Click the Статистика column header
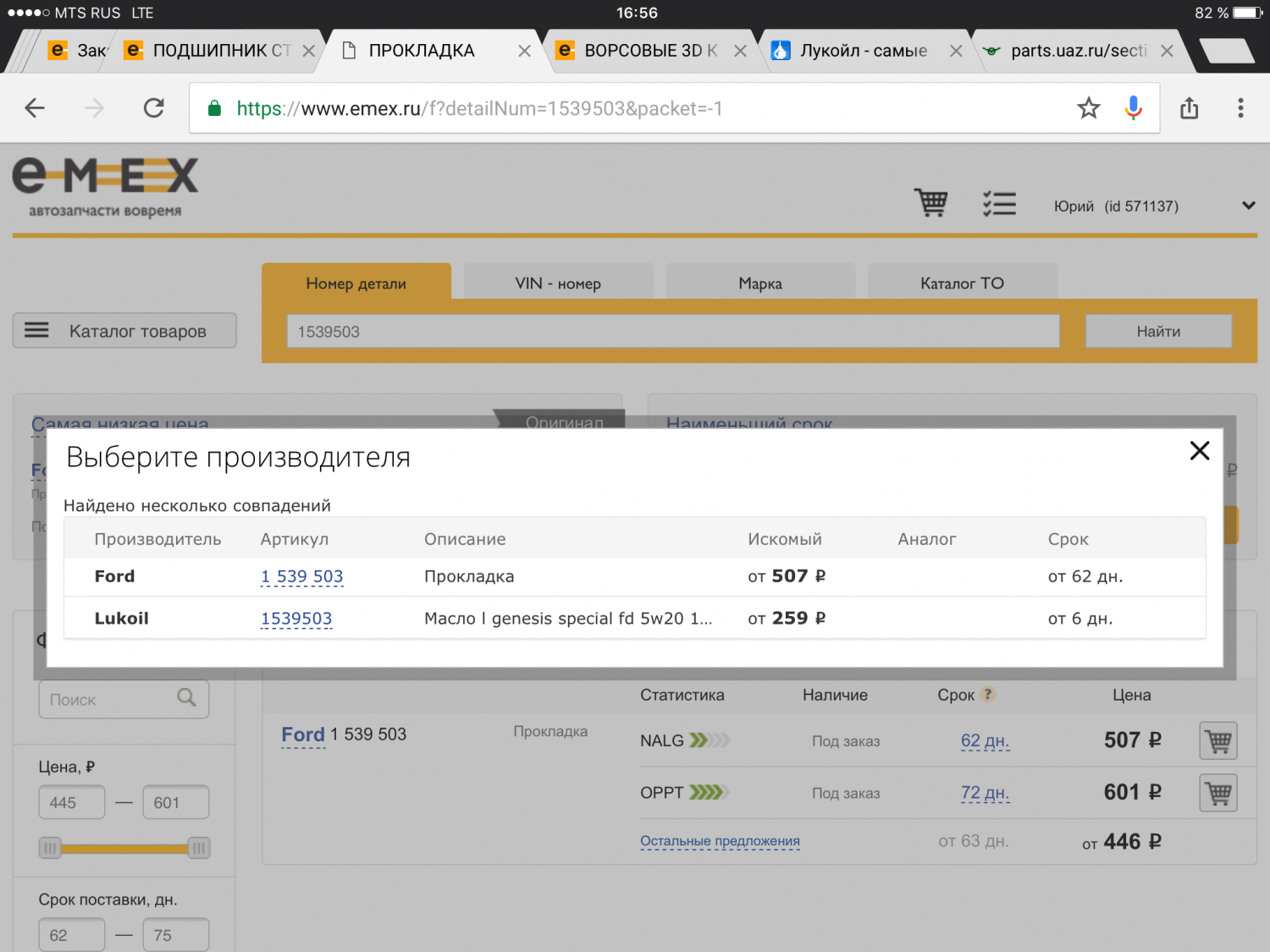Screen dimensions: 1270x952 coord(682,695)
